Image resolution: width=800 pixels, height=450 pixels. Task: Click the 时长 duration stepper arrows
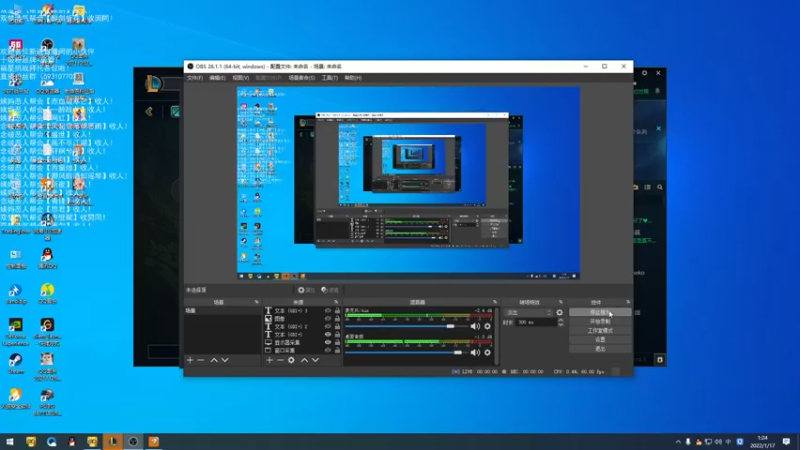561,322
